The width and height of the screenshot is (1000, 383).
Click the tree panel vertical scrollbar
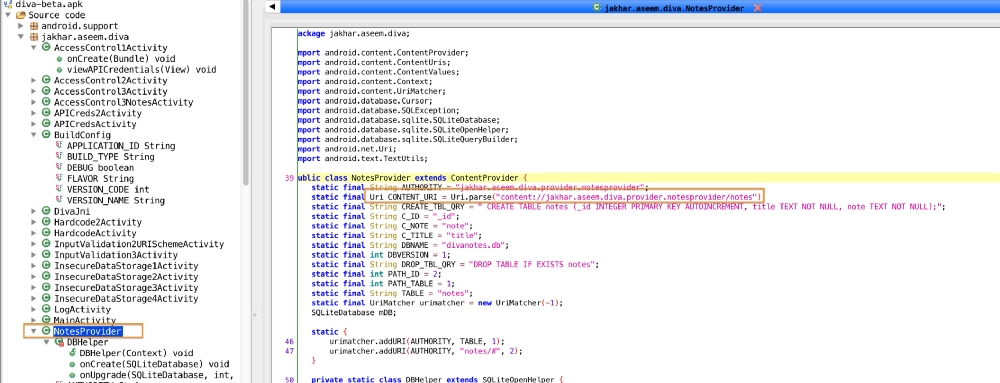click(246, 96)
